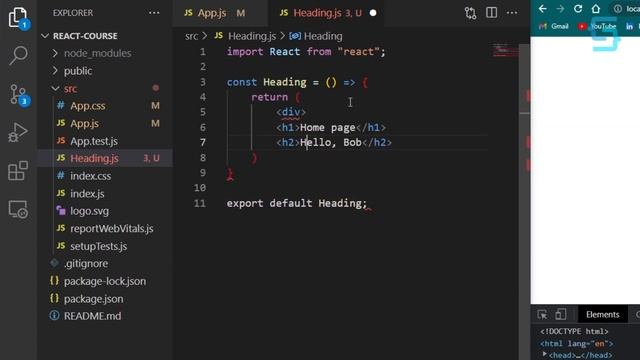The width and height of the screenshot is (640, 360).
Task: Expand the node_modules folder
Action: click(55, 53)
